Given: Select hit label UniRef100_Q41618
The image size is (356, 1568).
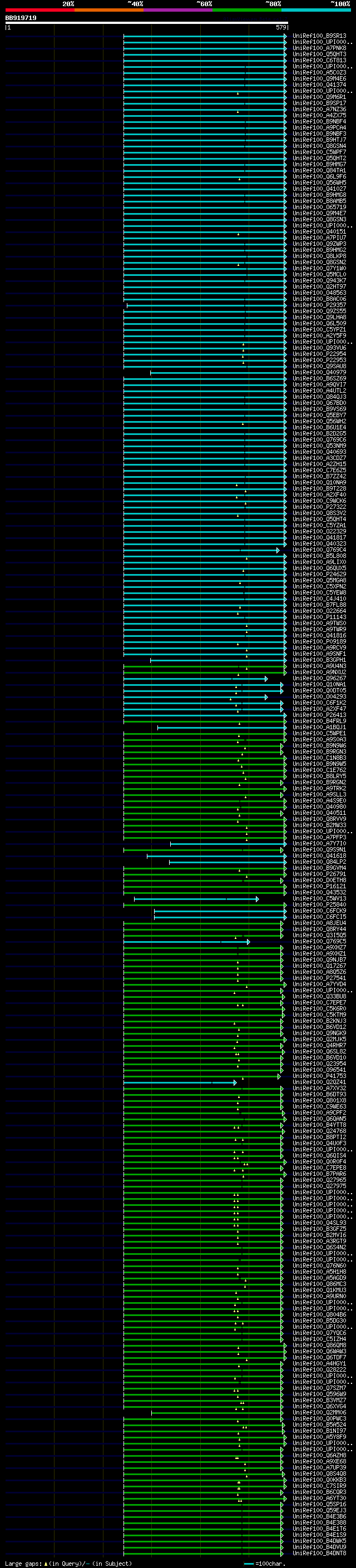Looking at the screenshot, I should [319, 855].
